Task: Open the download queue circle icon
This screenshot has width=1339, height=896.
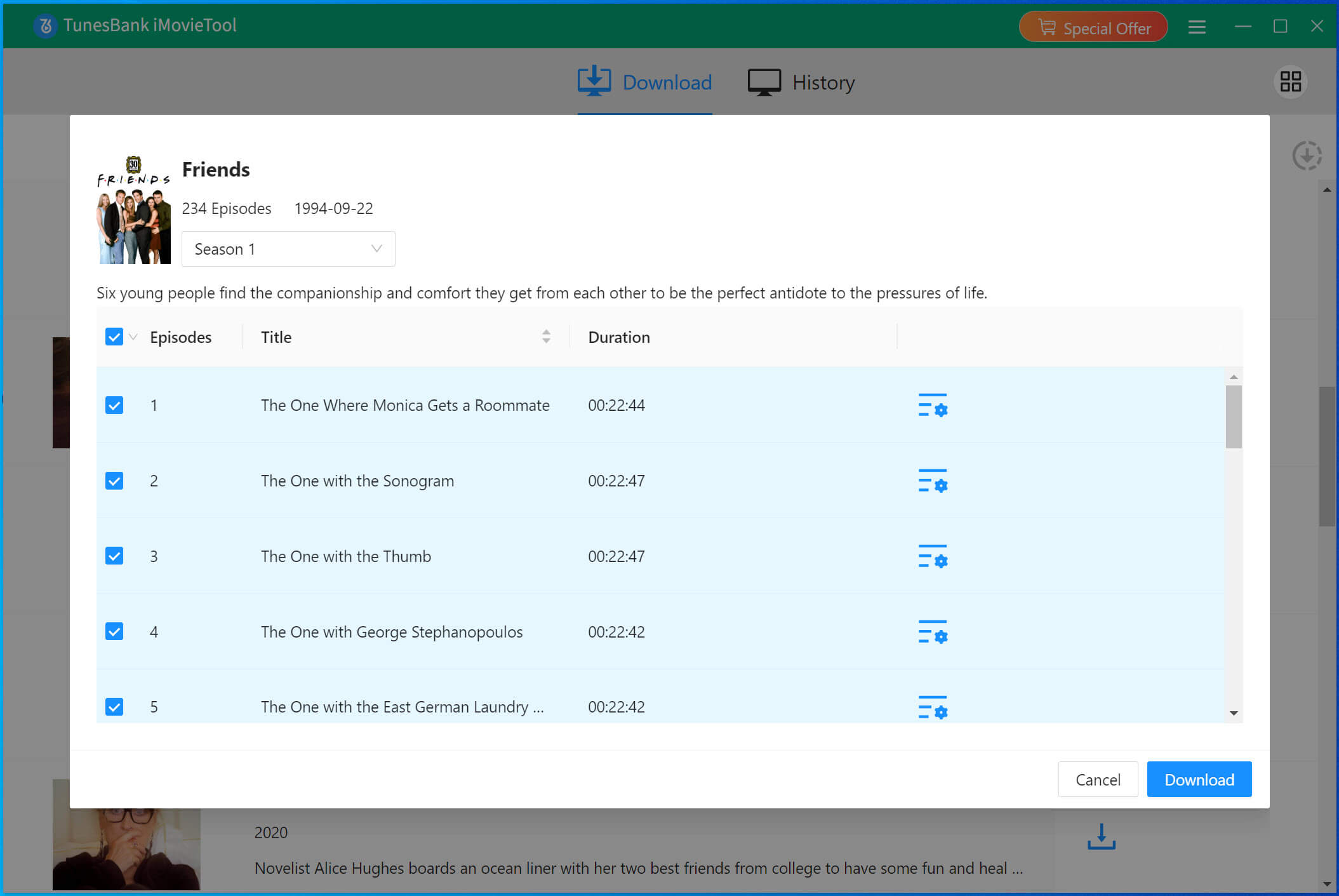Action: click(1307, 156)
